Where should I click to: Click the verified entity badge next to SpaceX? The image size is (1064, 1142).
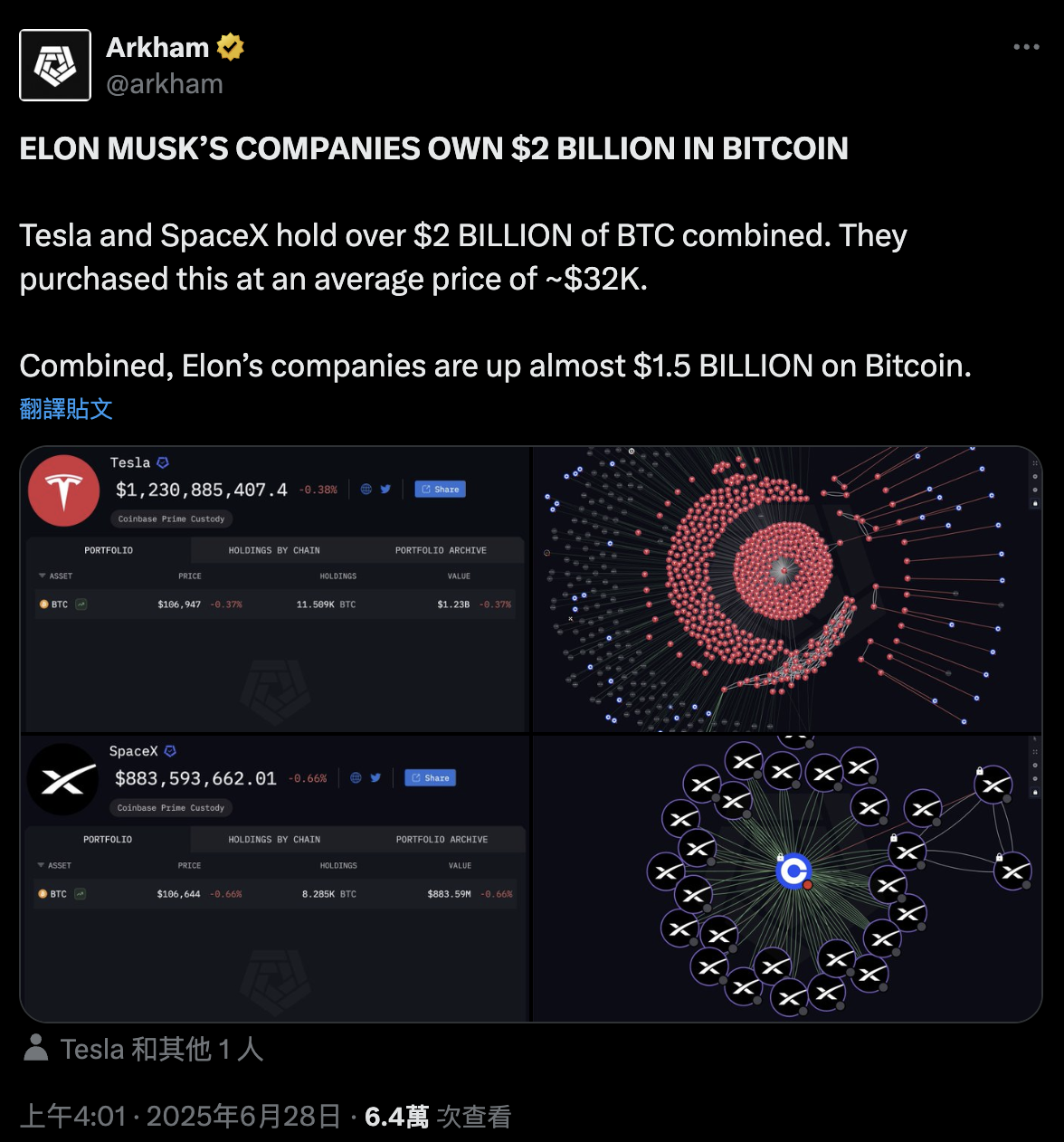coord(172,751)
